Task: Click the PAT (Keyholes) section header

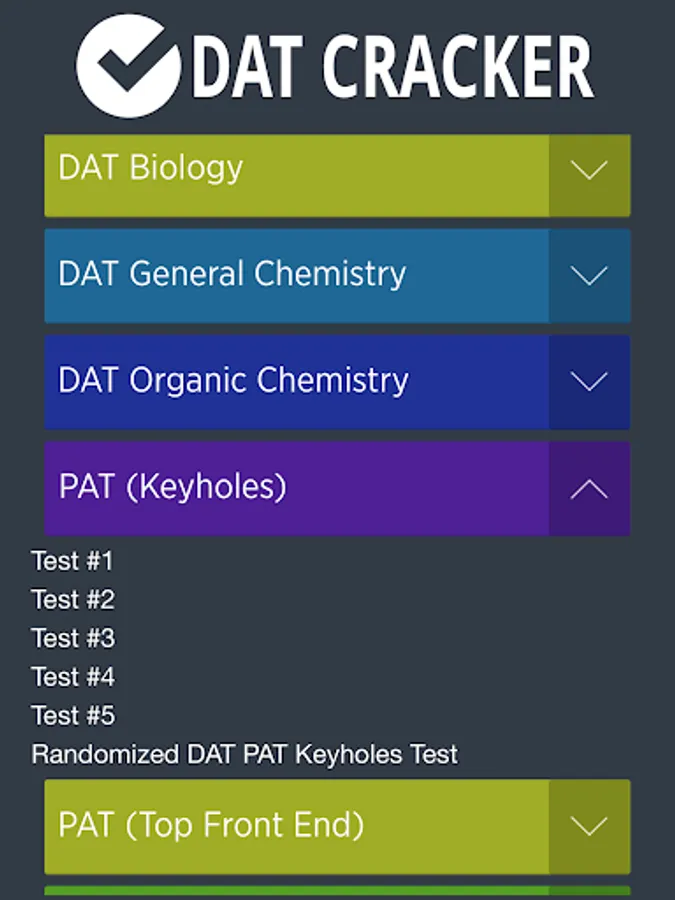Action: click(296, 489)
